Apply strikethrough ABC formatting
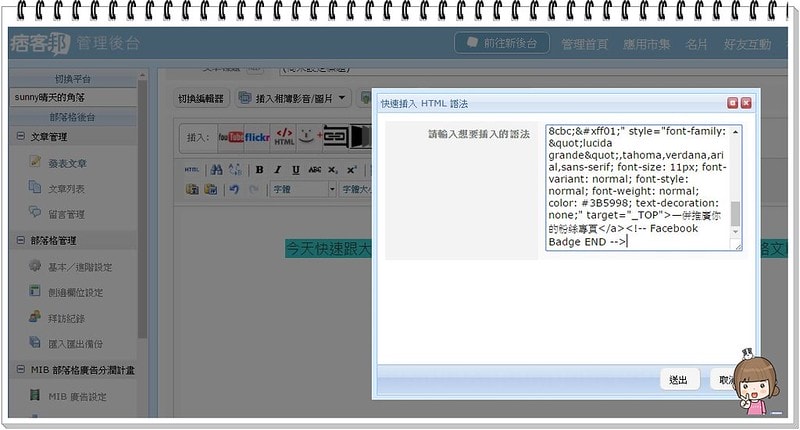 point(314,170)
